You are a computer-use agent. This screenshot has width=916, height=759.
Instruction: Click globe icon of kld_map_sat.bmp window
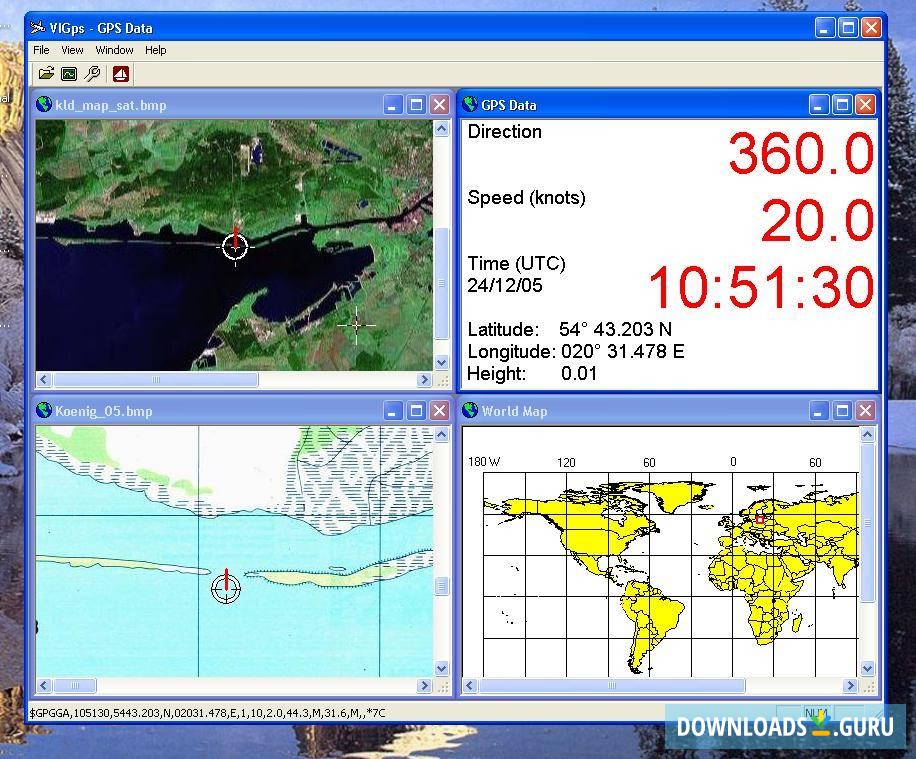[x=44, y=104]
